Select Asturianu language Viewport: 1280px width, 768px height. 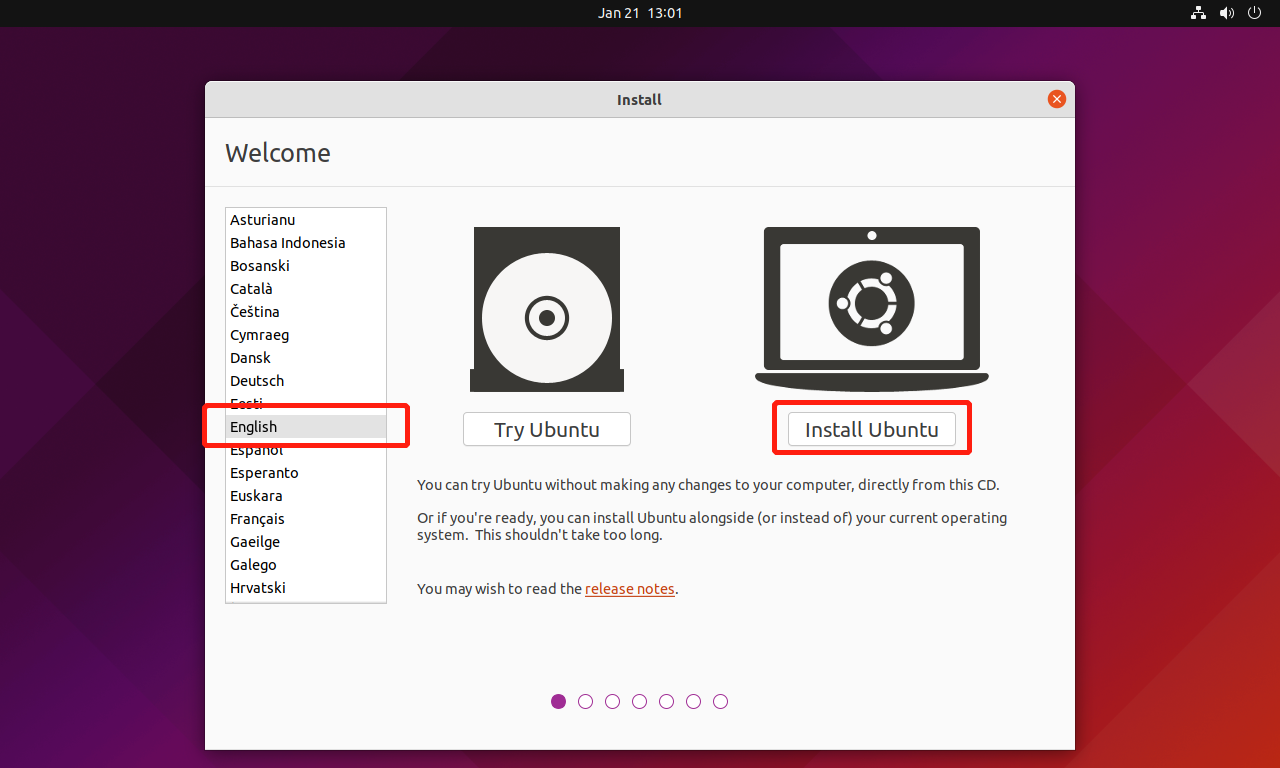click(x=306, y=220)
